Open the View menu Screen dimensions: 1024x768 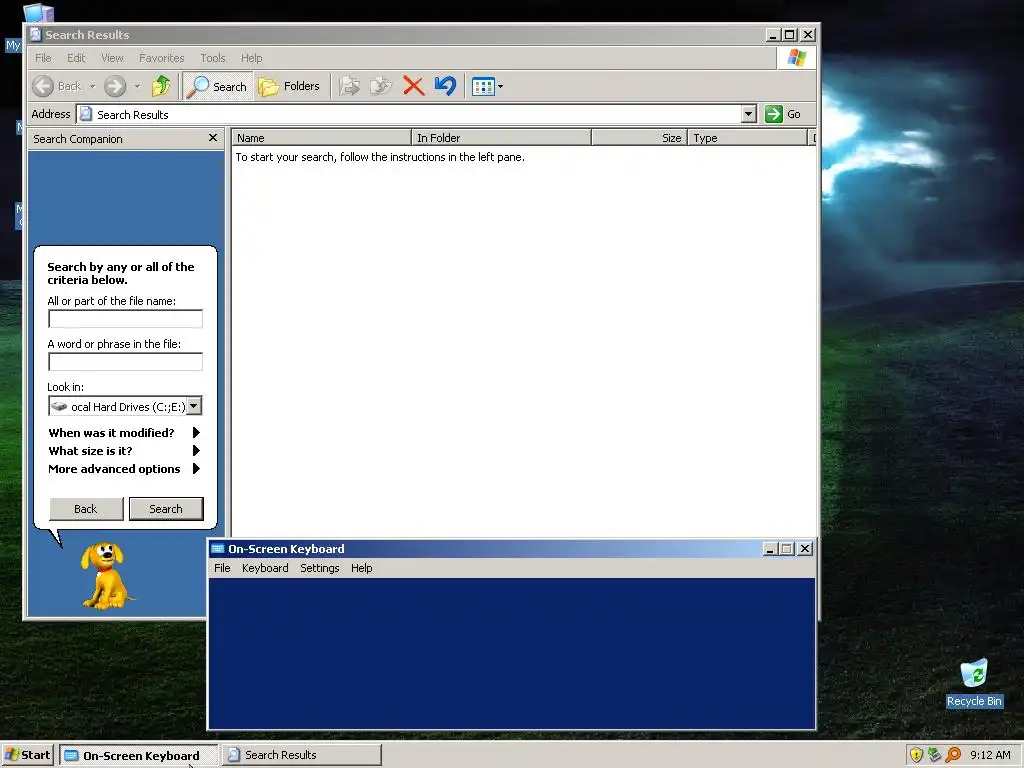pyautogui.click(x=112, y=58)
